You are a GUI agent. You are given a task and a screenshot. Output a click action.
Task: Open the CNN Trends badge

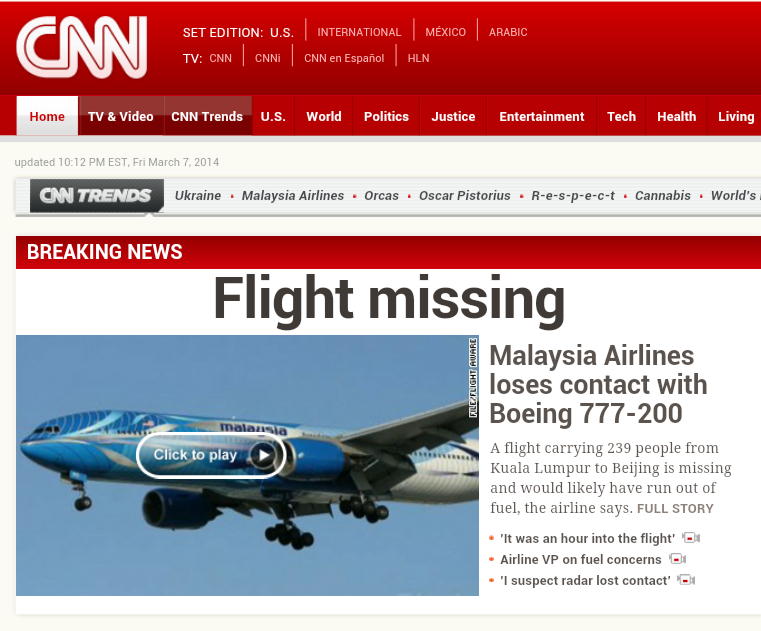(97, 196)
